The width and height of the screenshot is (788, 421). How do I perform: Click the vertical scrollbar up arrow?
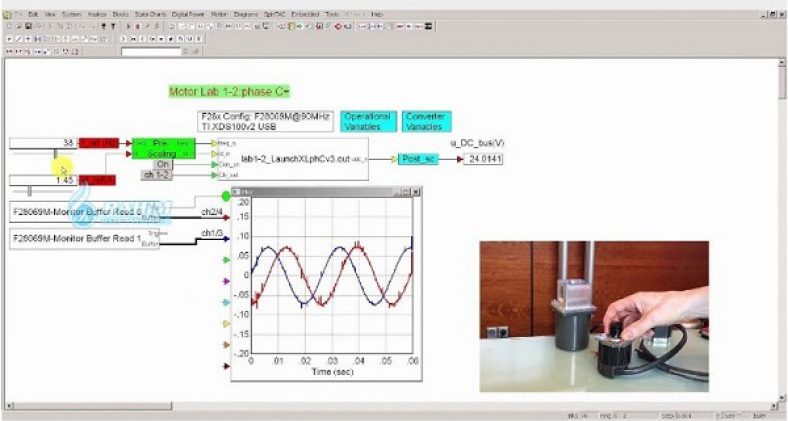[x=782, y=63]
